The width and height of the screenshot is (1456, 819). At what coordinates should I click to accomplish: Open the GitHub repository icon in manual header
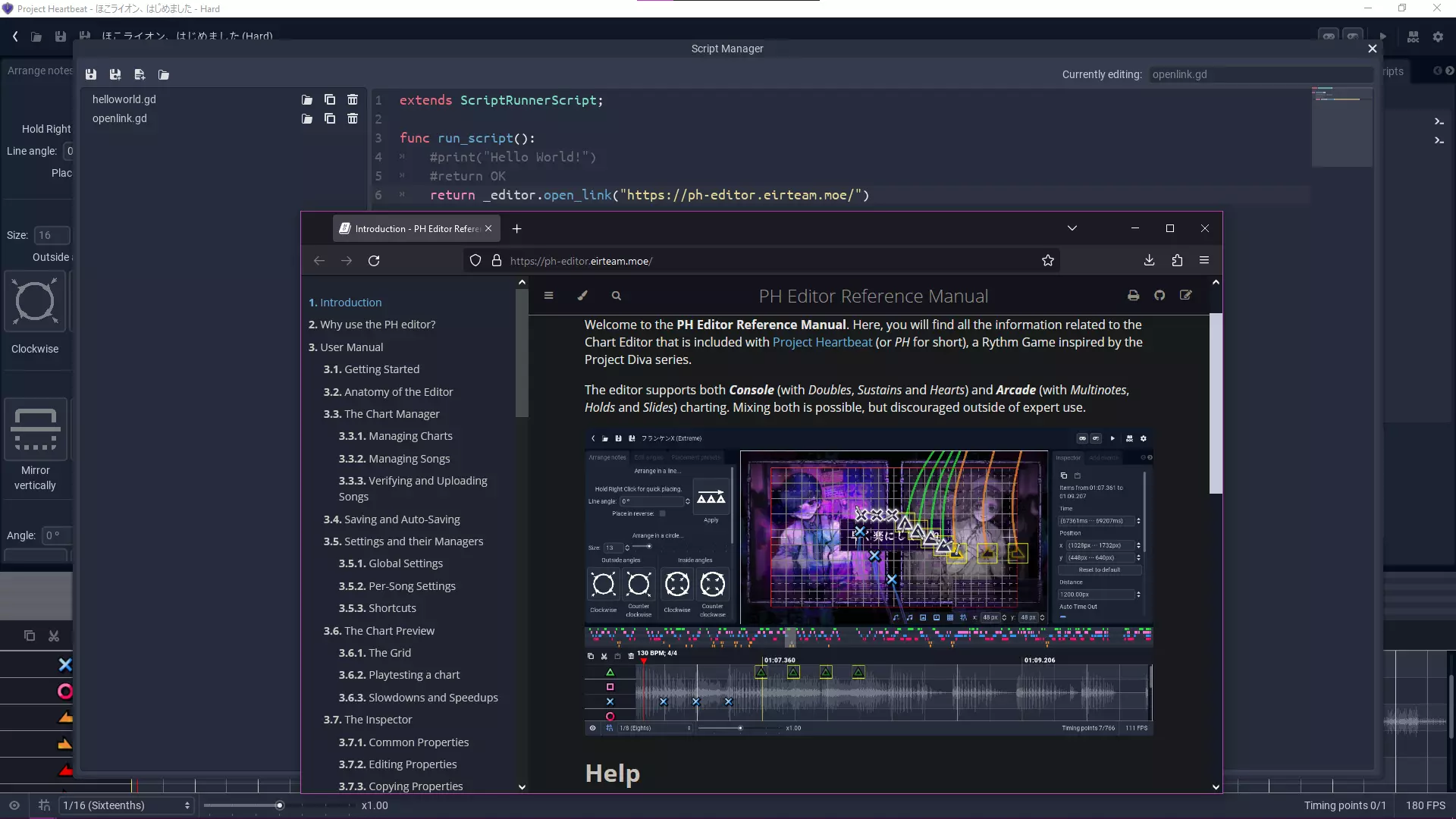(1159, 296)
